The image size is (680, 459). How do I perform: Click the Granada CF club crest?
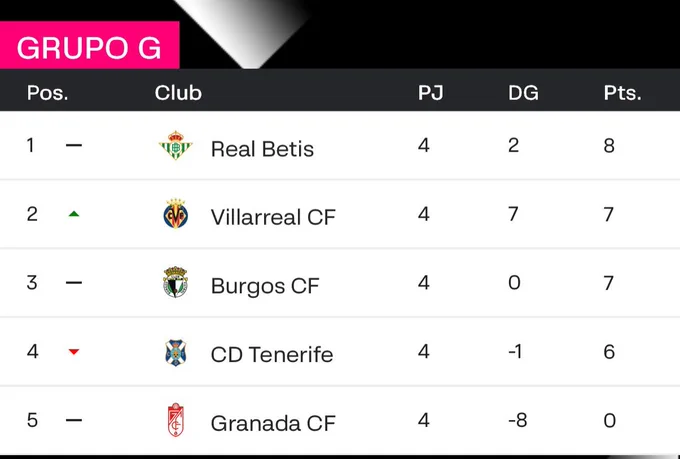point(176,421)
